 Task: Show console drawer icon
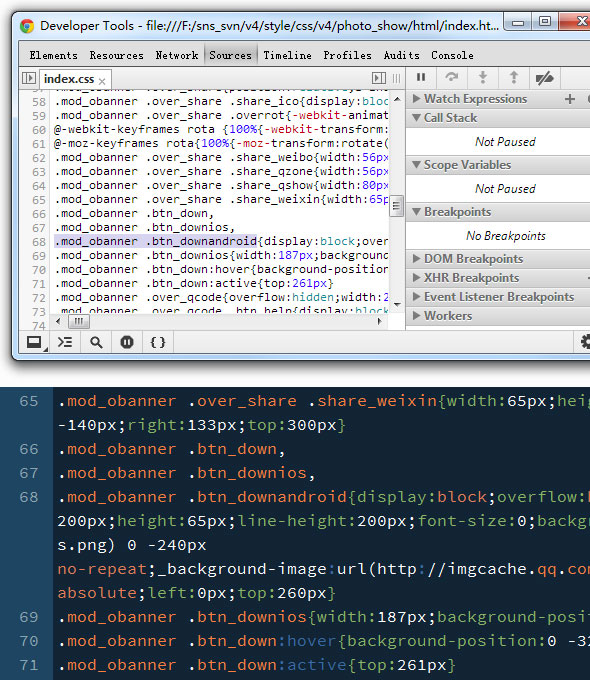(65, 342)
